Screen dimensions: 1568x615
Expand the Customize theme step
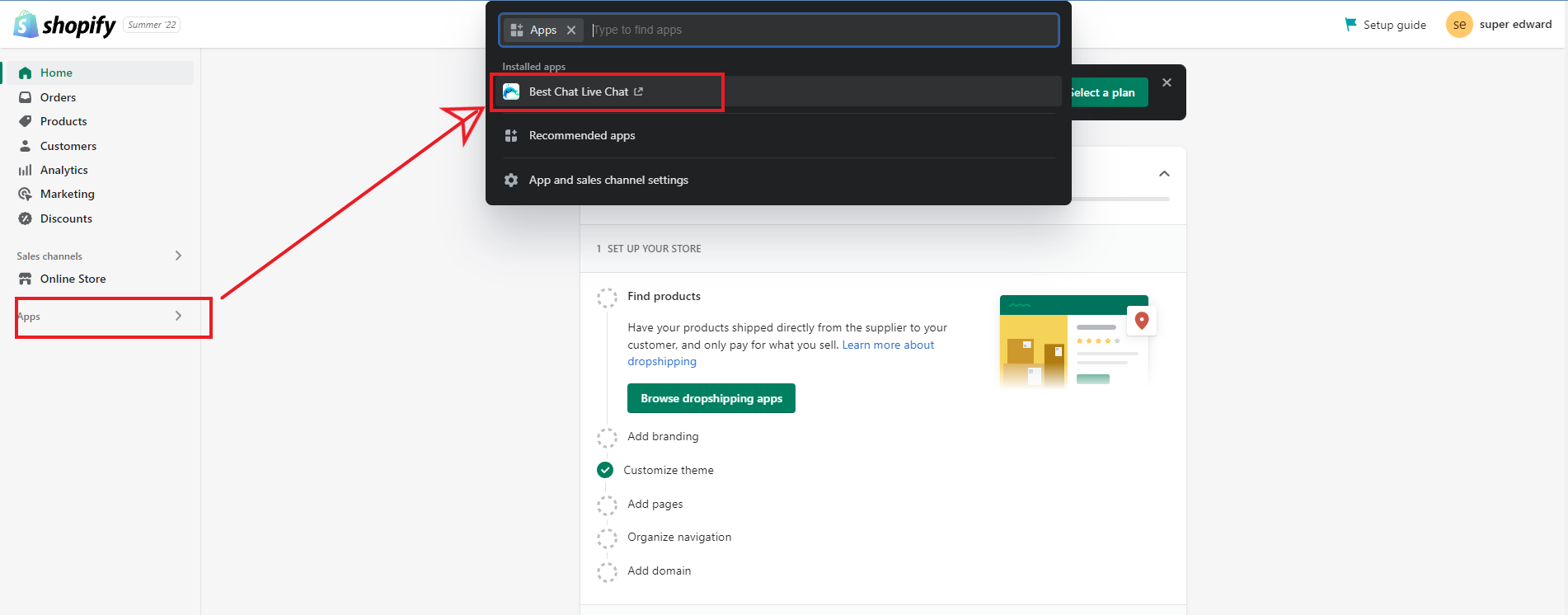click(x=669, y=470)
